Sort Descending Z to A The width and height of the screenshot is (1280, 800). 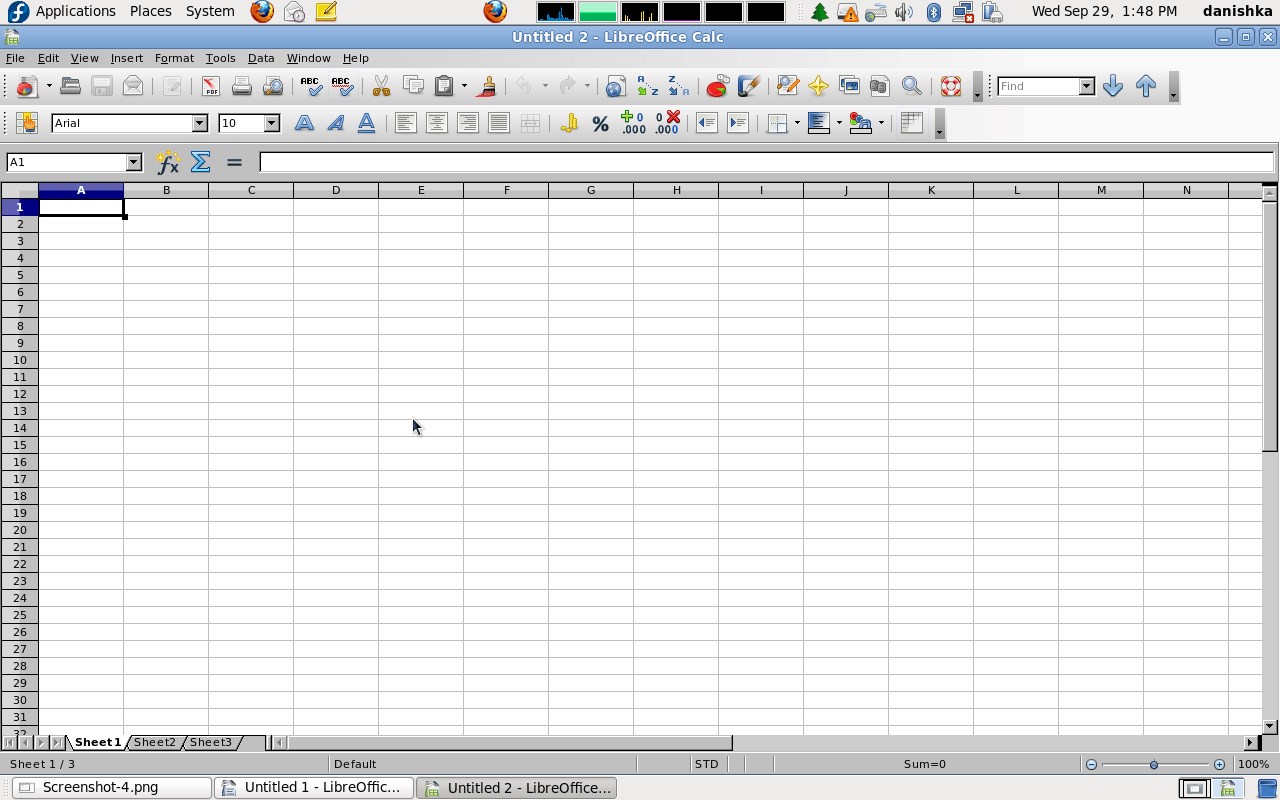coord(678,86)
